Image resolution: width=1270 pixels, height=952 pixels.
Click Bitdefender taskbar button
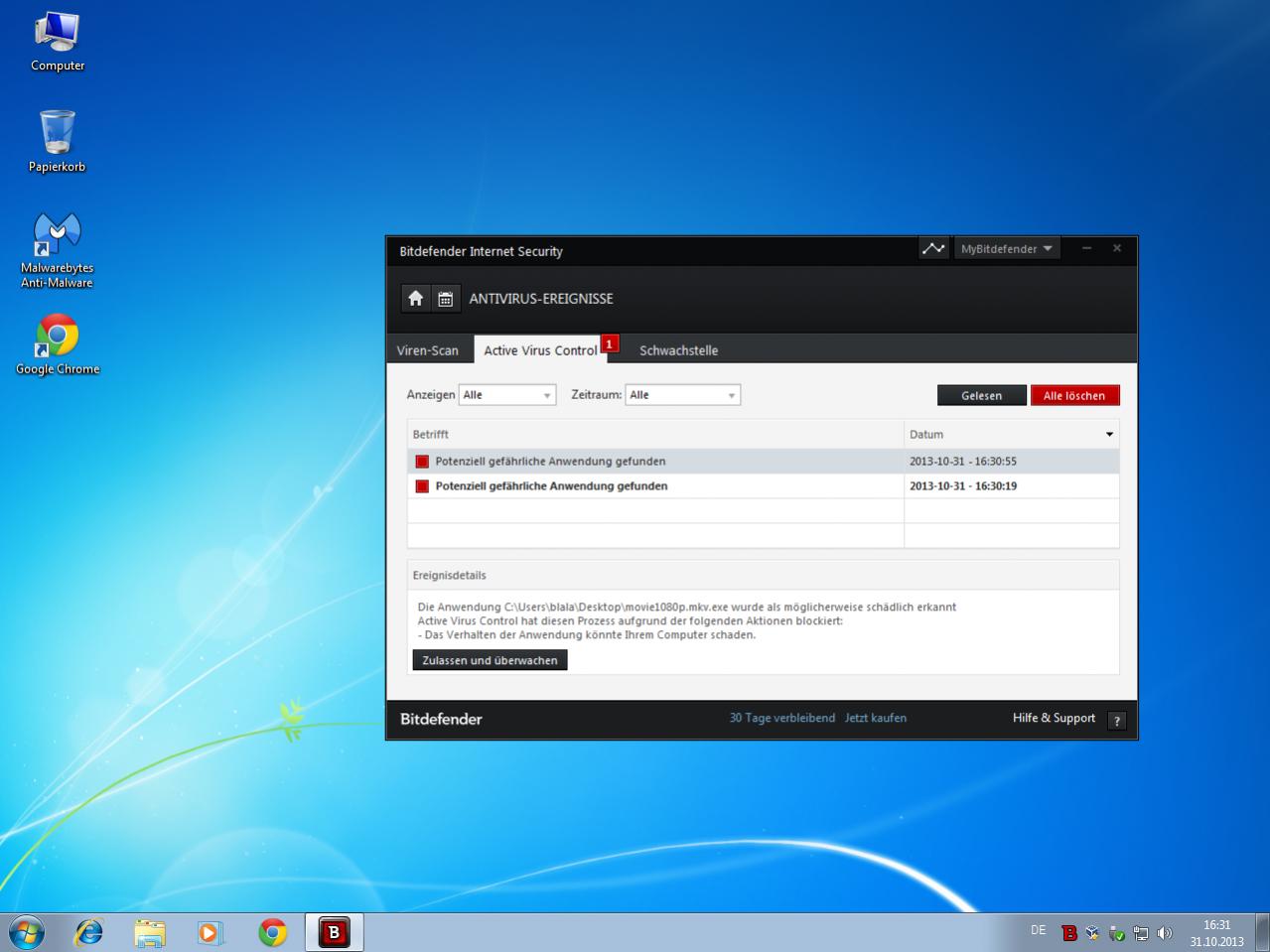click(334, 933)
